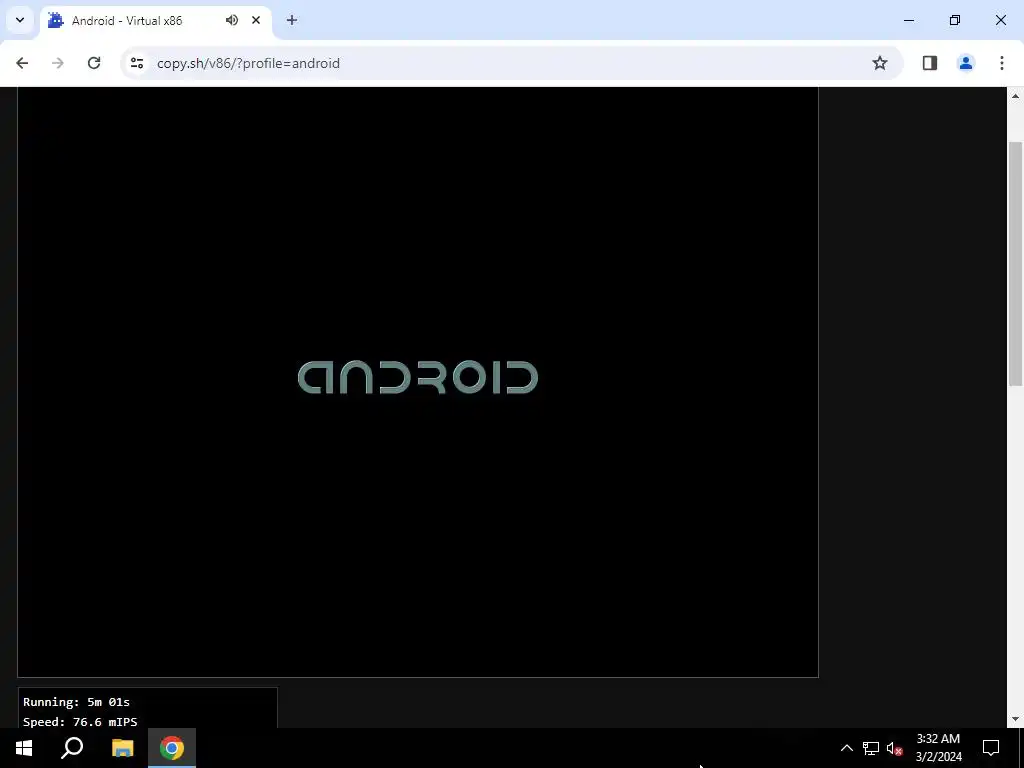The width and height of the screenshot is (1024, 768).
Task: Click the scrollbar down arrow
Action: pyautogui.click(x=1016, y=720)
